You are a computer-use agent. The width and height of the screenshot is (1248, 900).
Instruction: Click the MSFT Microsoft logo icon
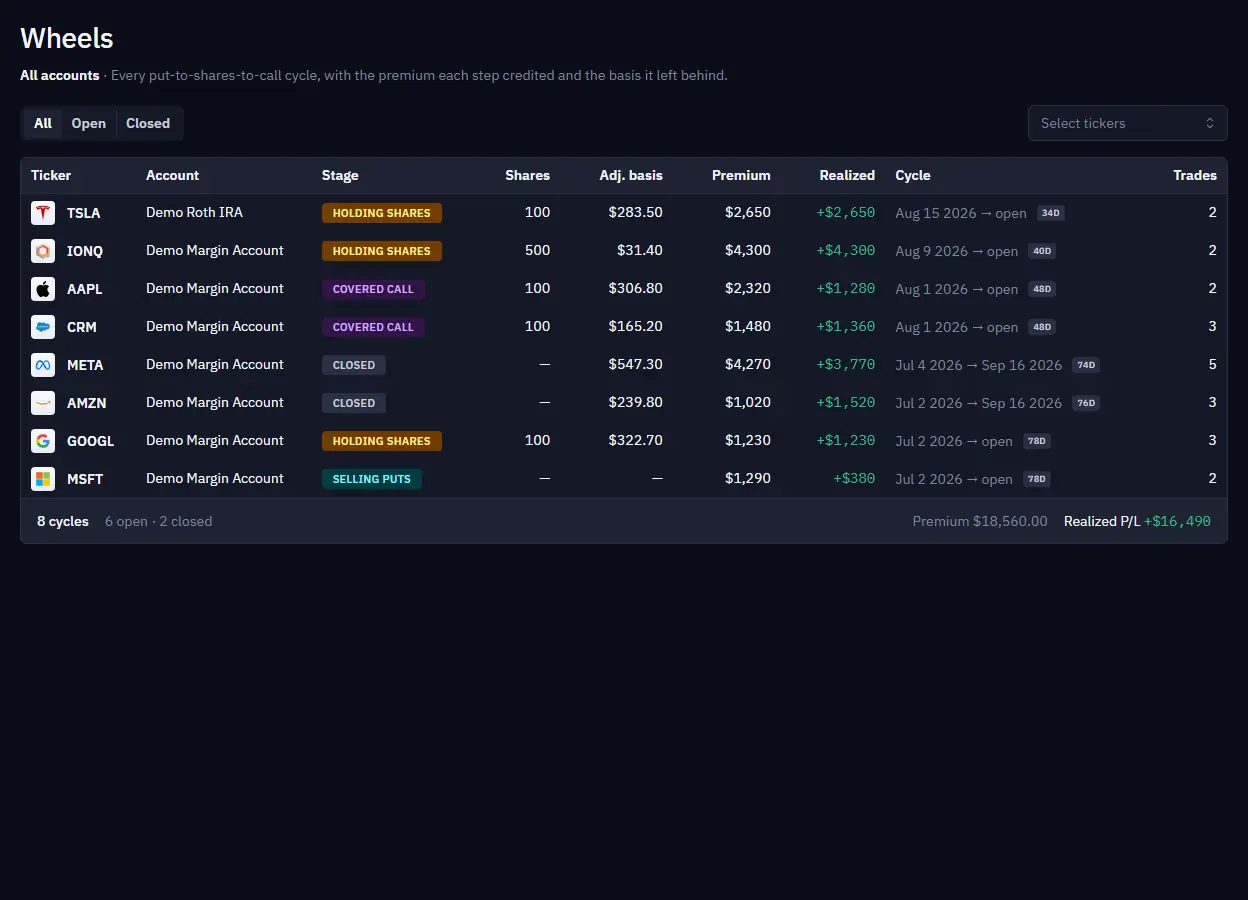(x=43, y=479)
